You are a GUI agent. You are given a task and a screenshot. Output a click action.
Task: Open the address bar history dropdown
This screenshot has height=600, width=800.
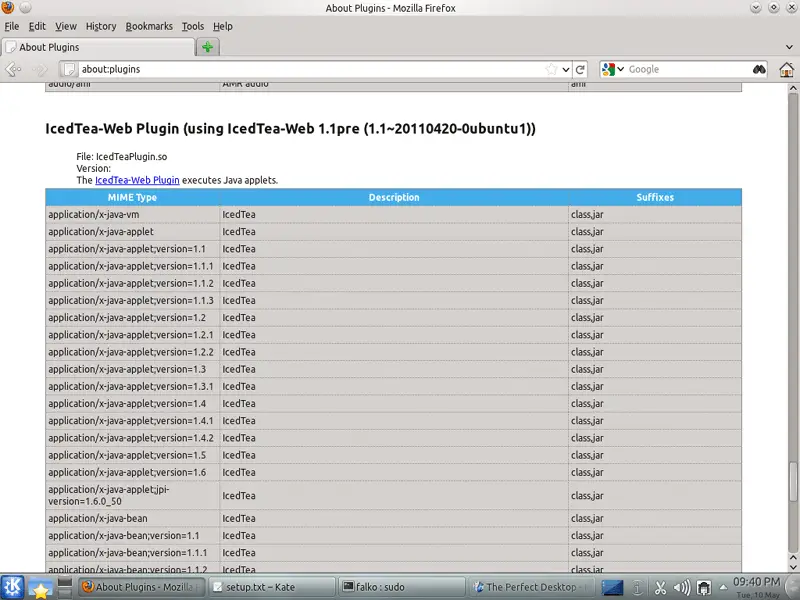tap(566, 69)
